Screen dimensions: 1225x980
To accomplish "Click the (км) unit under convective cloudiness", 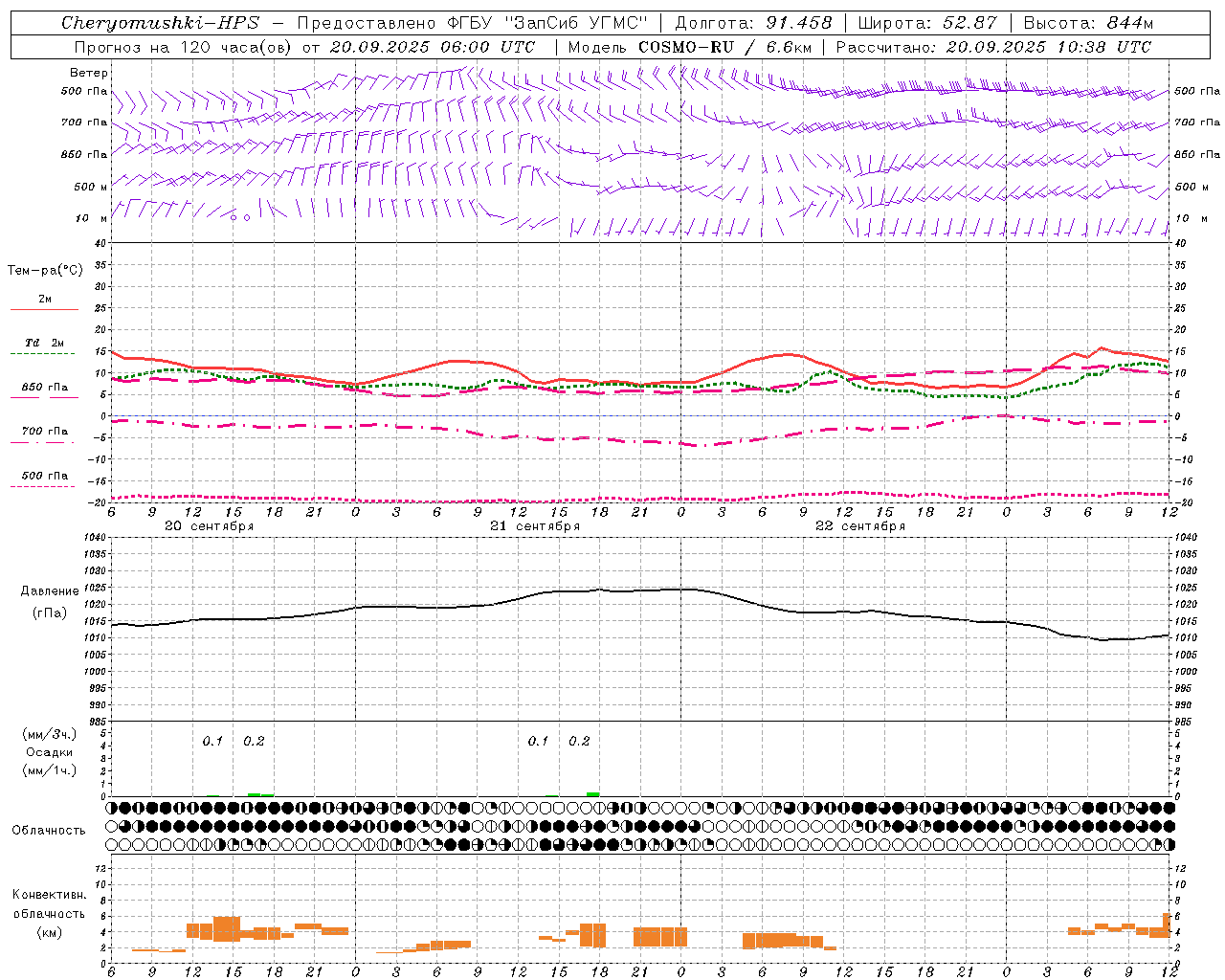I will (x=49, y=932).
